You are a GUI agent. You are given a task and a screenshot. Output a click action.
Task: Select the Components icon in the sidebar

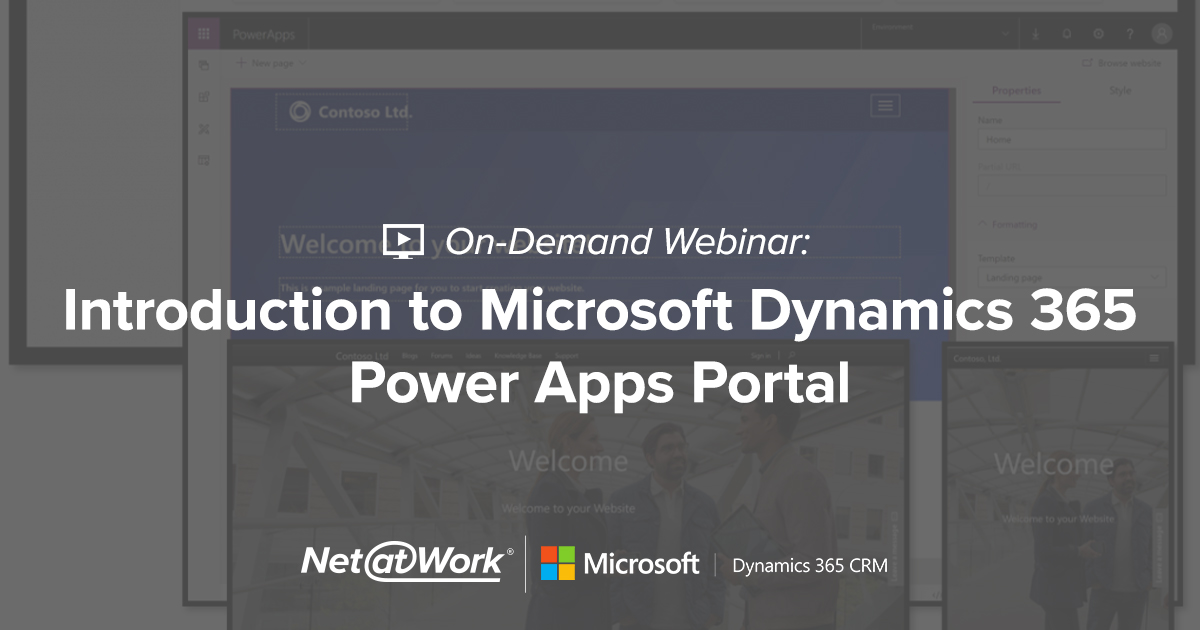(204, 97)
